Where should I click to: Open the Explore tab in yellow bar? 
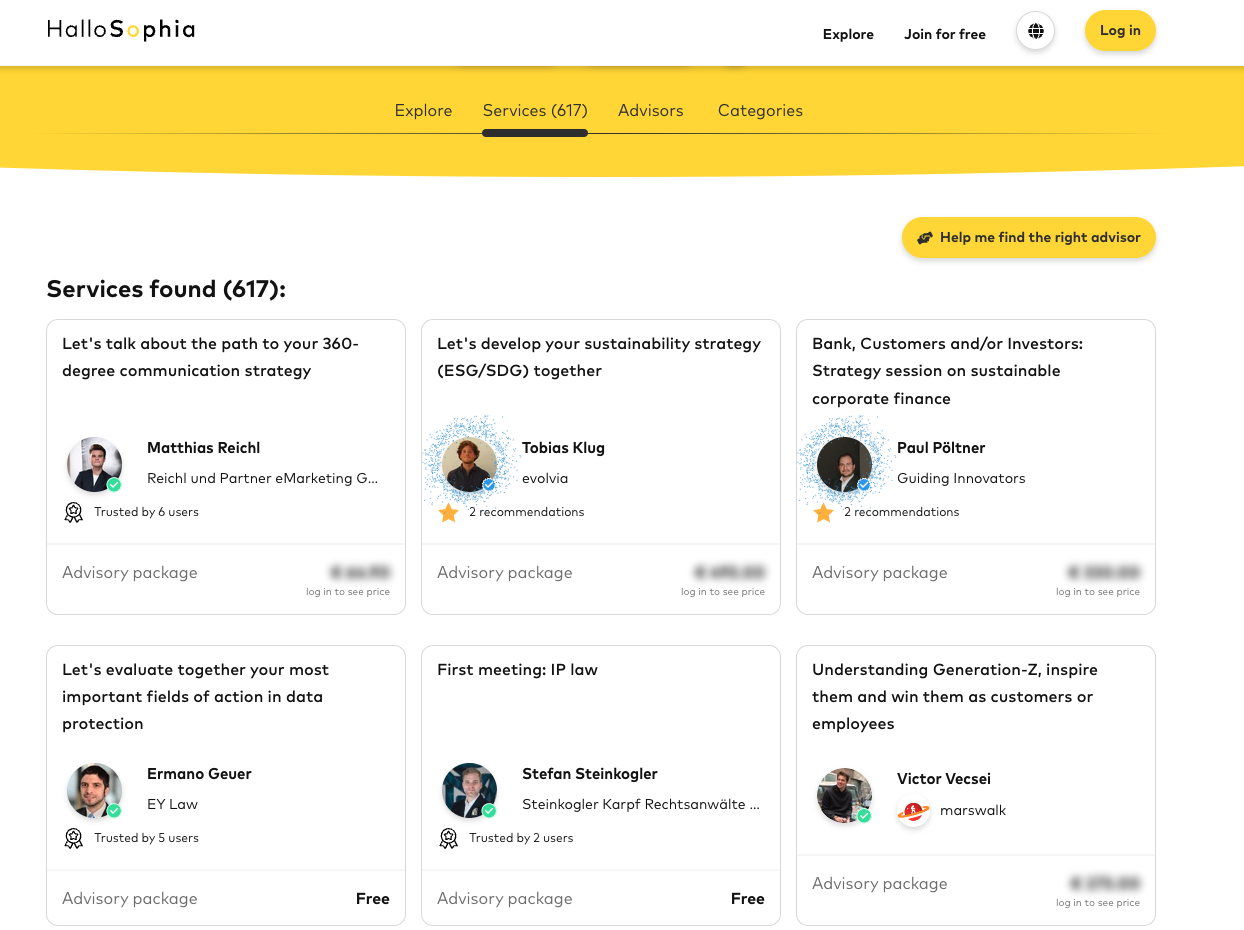click(423, 111)
